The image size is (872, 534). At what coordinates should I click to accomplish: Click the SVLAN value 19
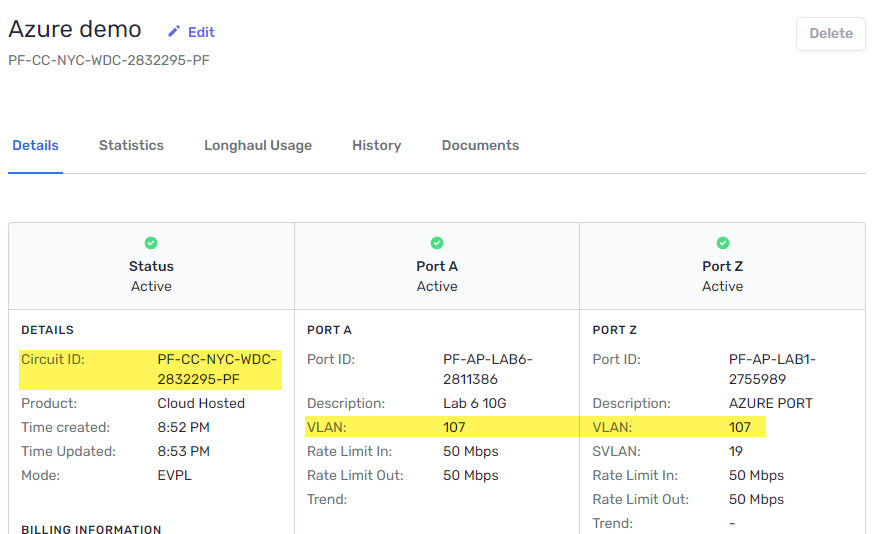tap(736, 451)
